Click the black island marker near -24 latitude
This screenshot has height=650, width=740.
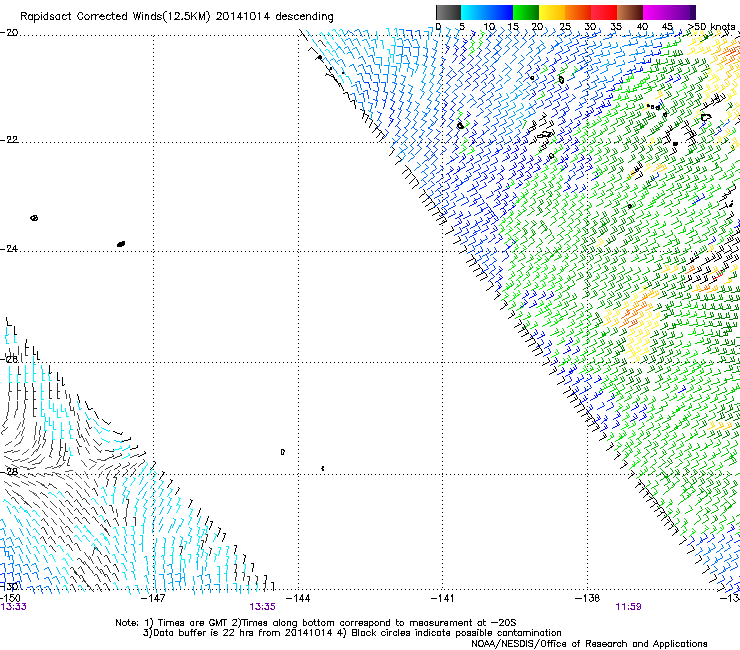[121, 244]
